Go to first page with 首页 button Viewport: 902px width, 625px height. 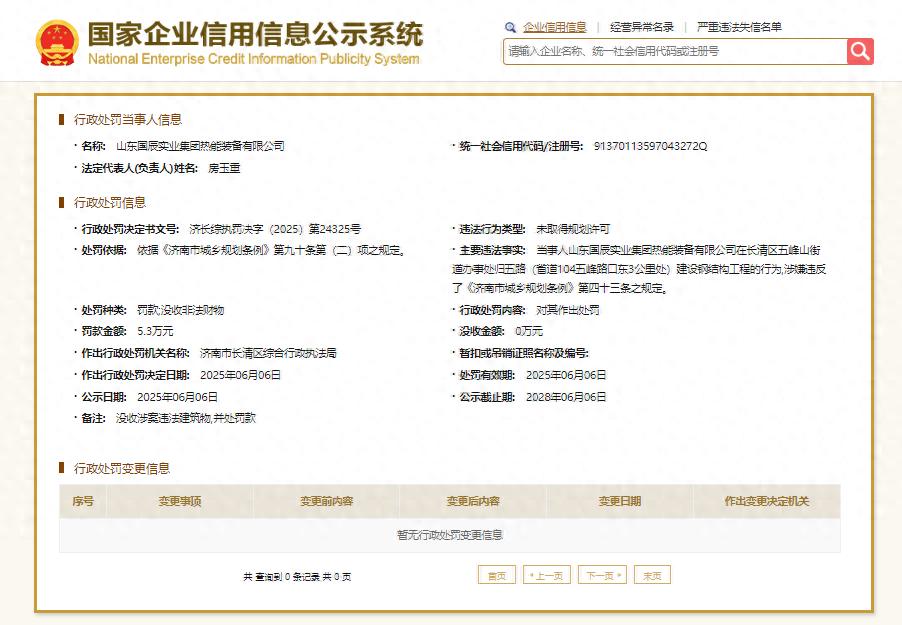coord(496,575)
